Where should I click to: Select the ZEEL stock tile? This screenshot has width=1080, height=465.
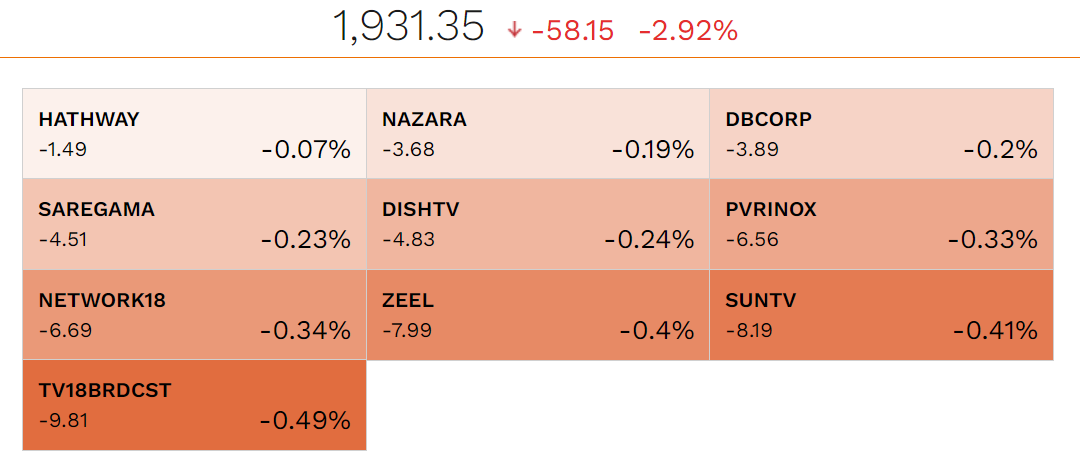click(x=538, y=315)
